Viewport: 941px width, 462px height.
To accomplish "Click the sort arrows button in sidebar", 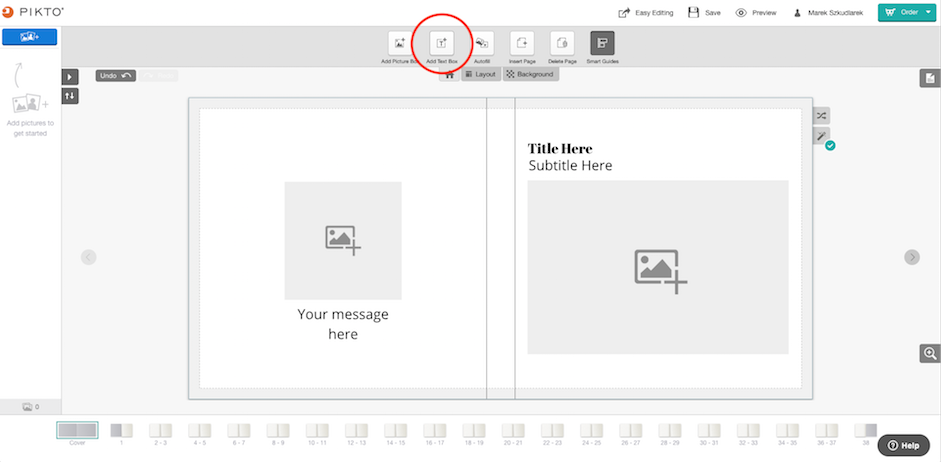I will click(x=70, y=96).
